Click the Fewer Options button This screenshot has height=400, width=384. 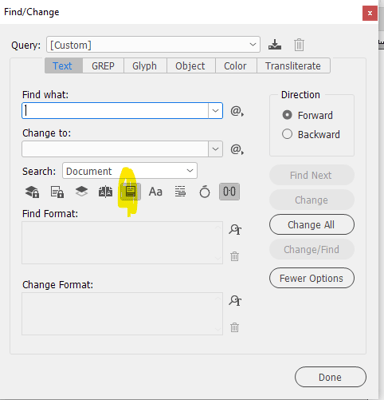click(x=312, y=278)
